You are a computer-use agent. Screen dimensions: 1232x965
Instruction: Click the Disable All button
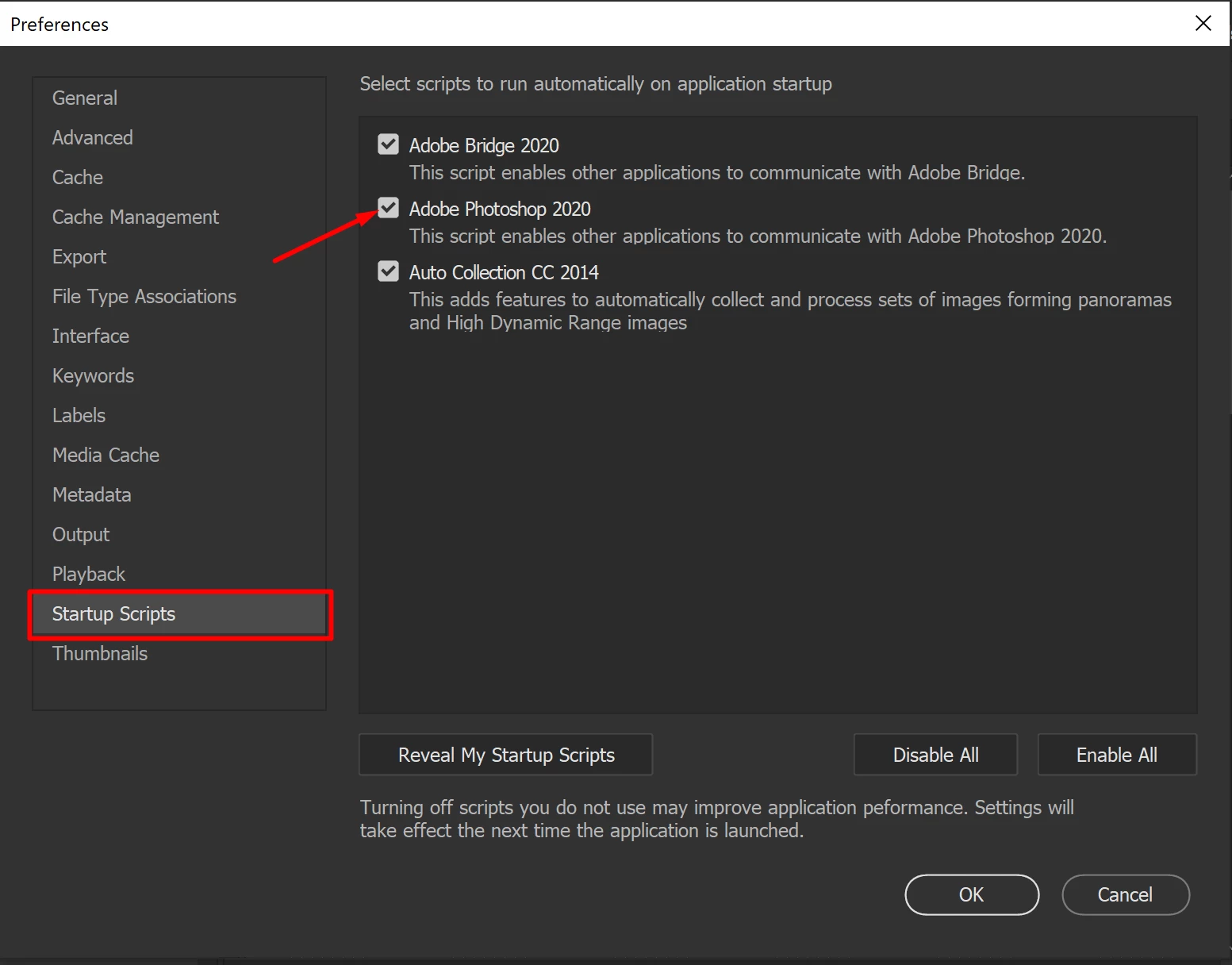coord(935,755)
